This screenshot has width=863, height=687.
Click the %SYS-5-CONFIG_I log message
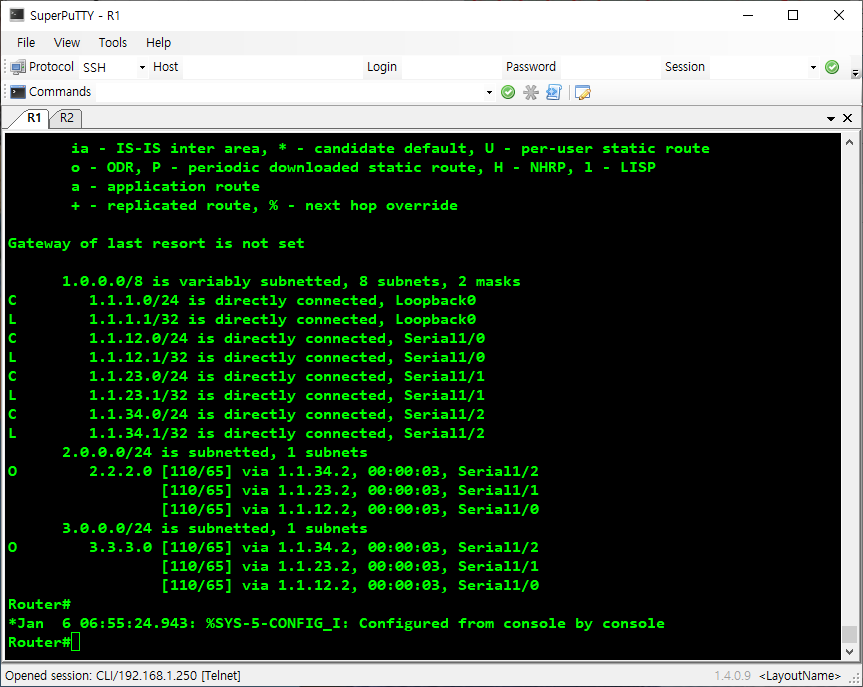coord(336,623)
